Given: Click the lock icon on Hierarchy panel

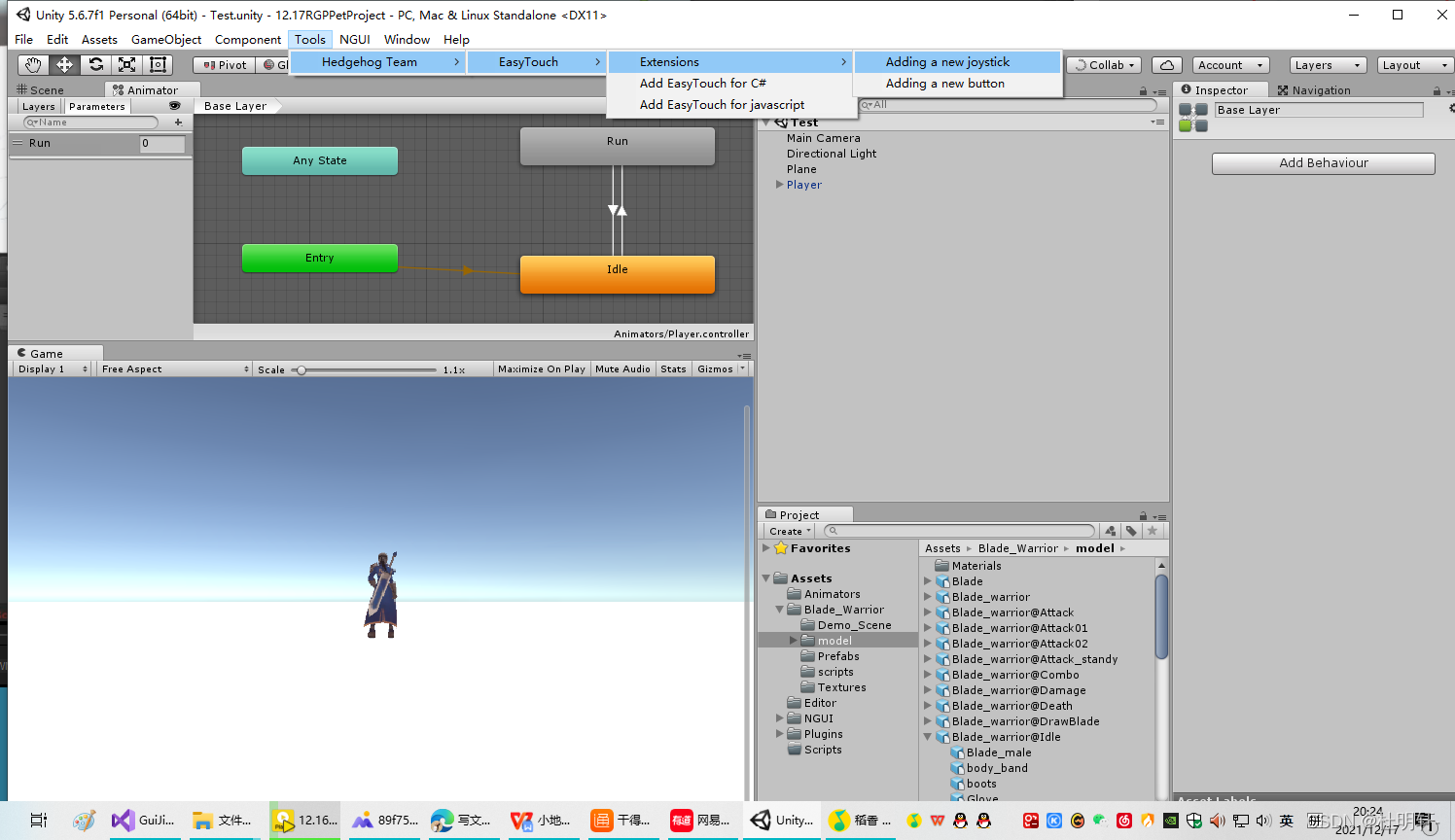Looking at the screenshot, I should (x=1143, y=90).
